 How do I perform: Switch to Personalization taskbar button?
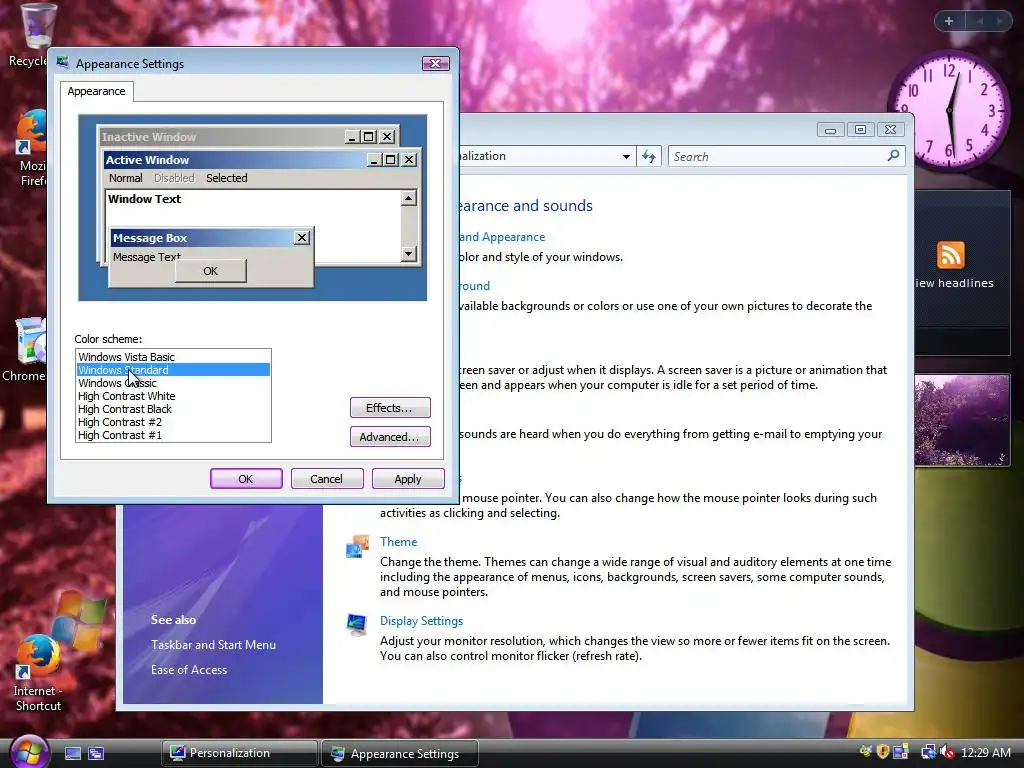point(240,753)
